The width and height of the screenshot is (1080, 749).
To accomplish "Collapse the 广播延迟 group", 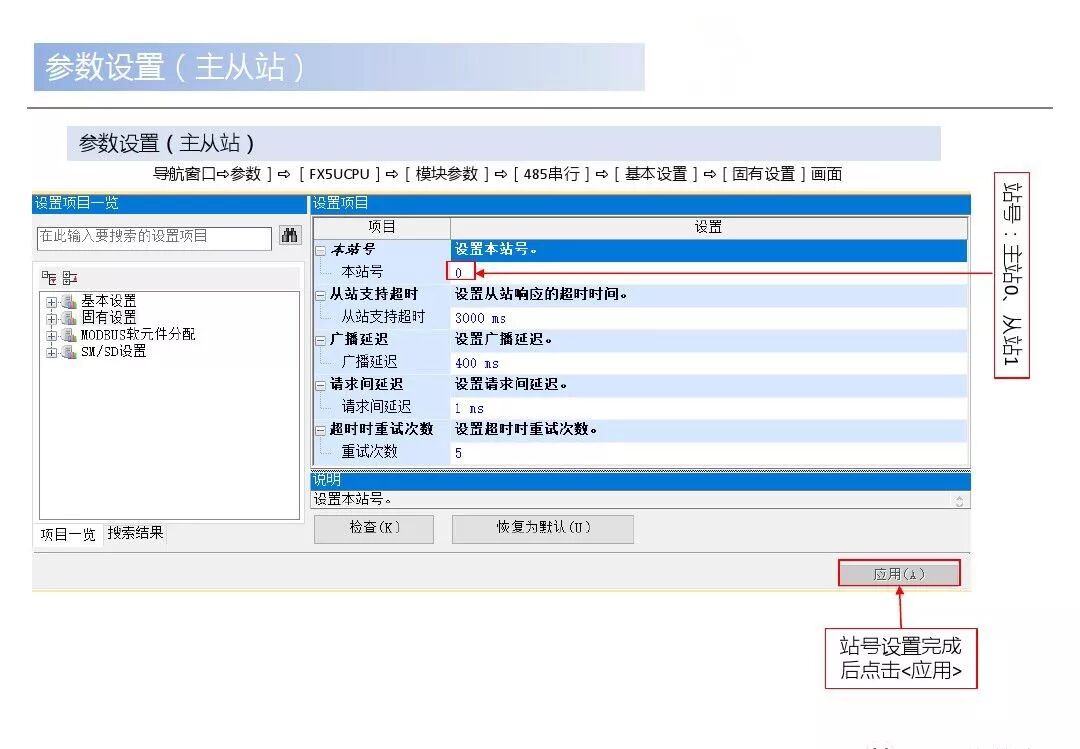I will (x=320, y=340).
